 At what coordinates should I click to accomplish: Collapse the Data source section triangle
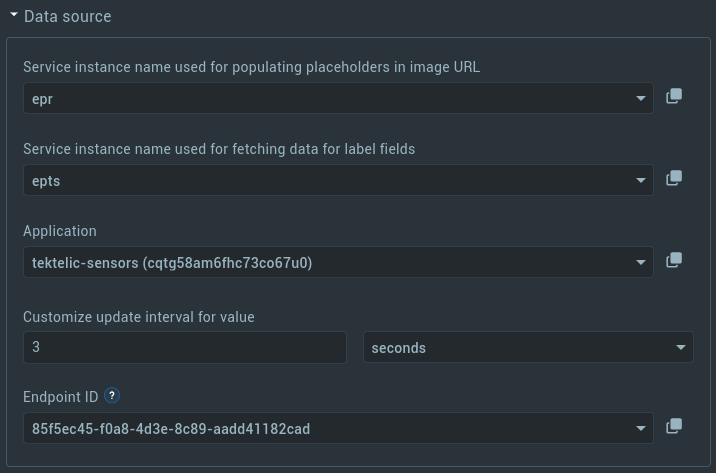click(x=14, y=15)
